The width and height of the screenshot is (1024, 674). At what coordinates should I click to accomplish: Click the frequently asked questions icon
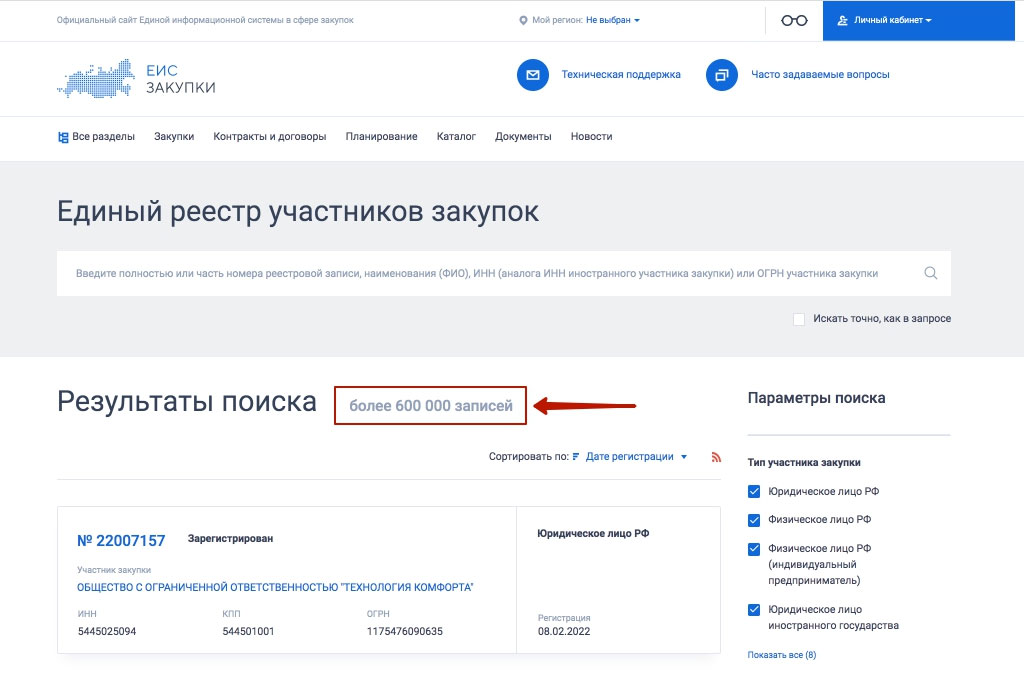(721, 75)
